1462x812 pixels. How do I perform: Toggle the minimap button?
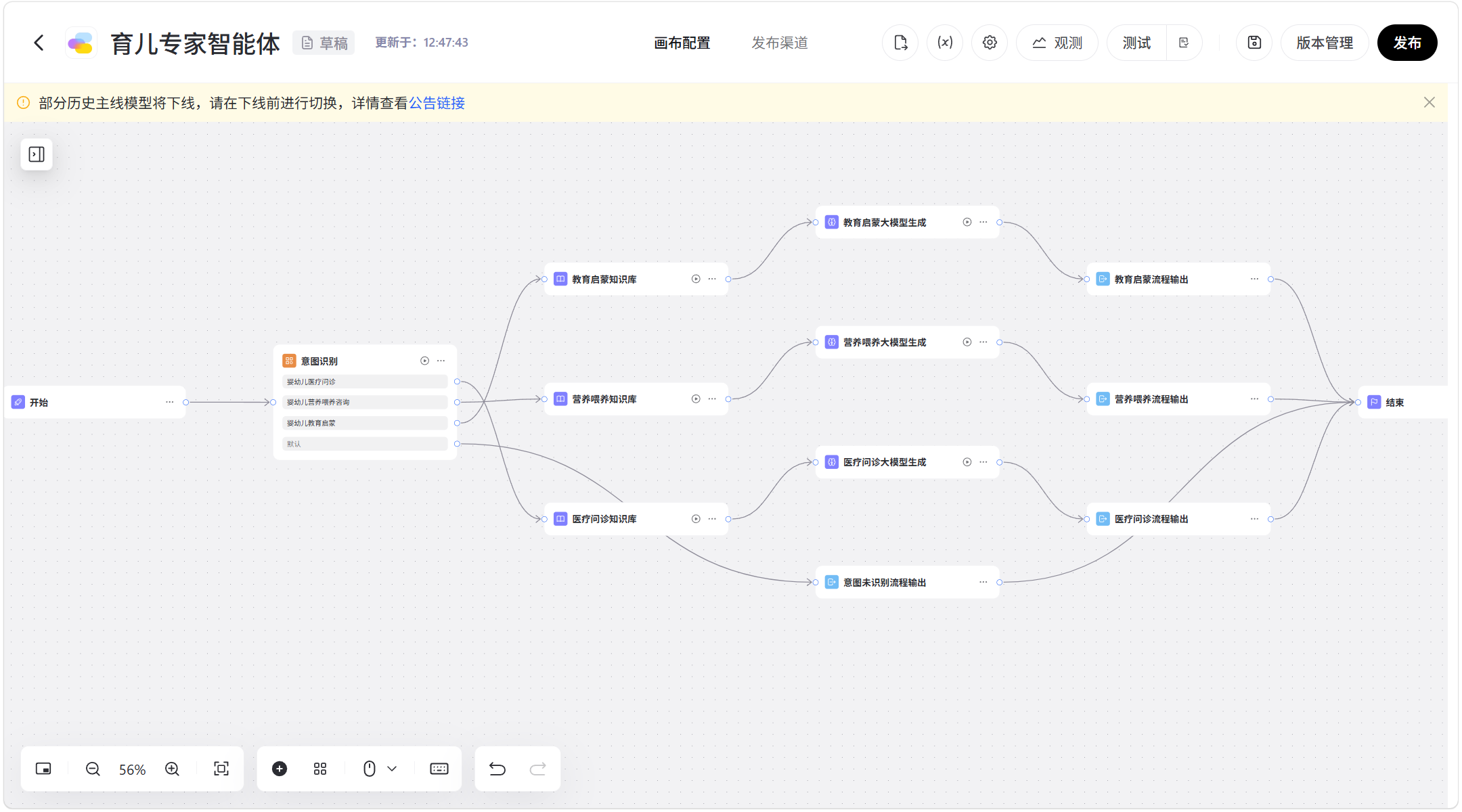(43, 769)
